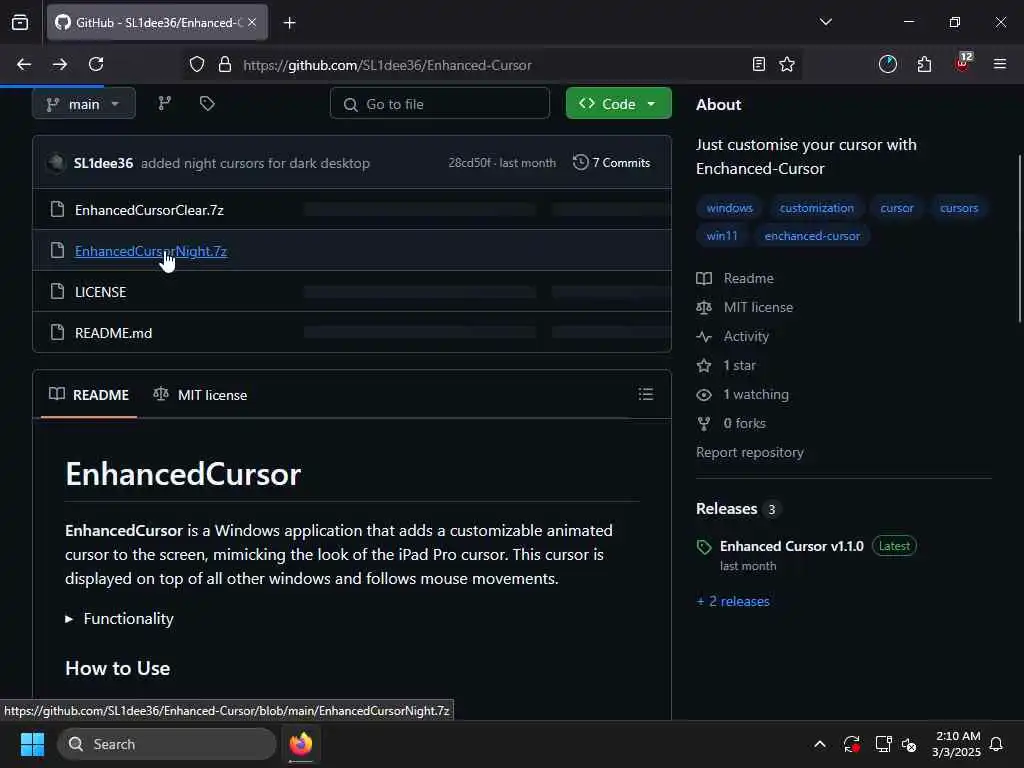Open a new browser tab
1024x768 pixels.
(x=289, y=23)
